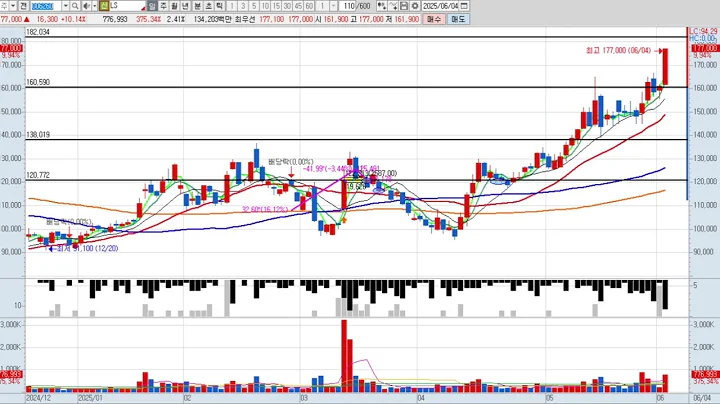The width and height of the screenshot is (720, 404).
Task: Click the 2025/01 date axis label
Action: pyautogui.click(x=90, y=398)
